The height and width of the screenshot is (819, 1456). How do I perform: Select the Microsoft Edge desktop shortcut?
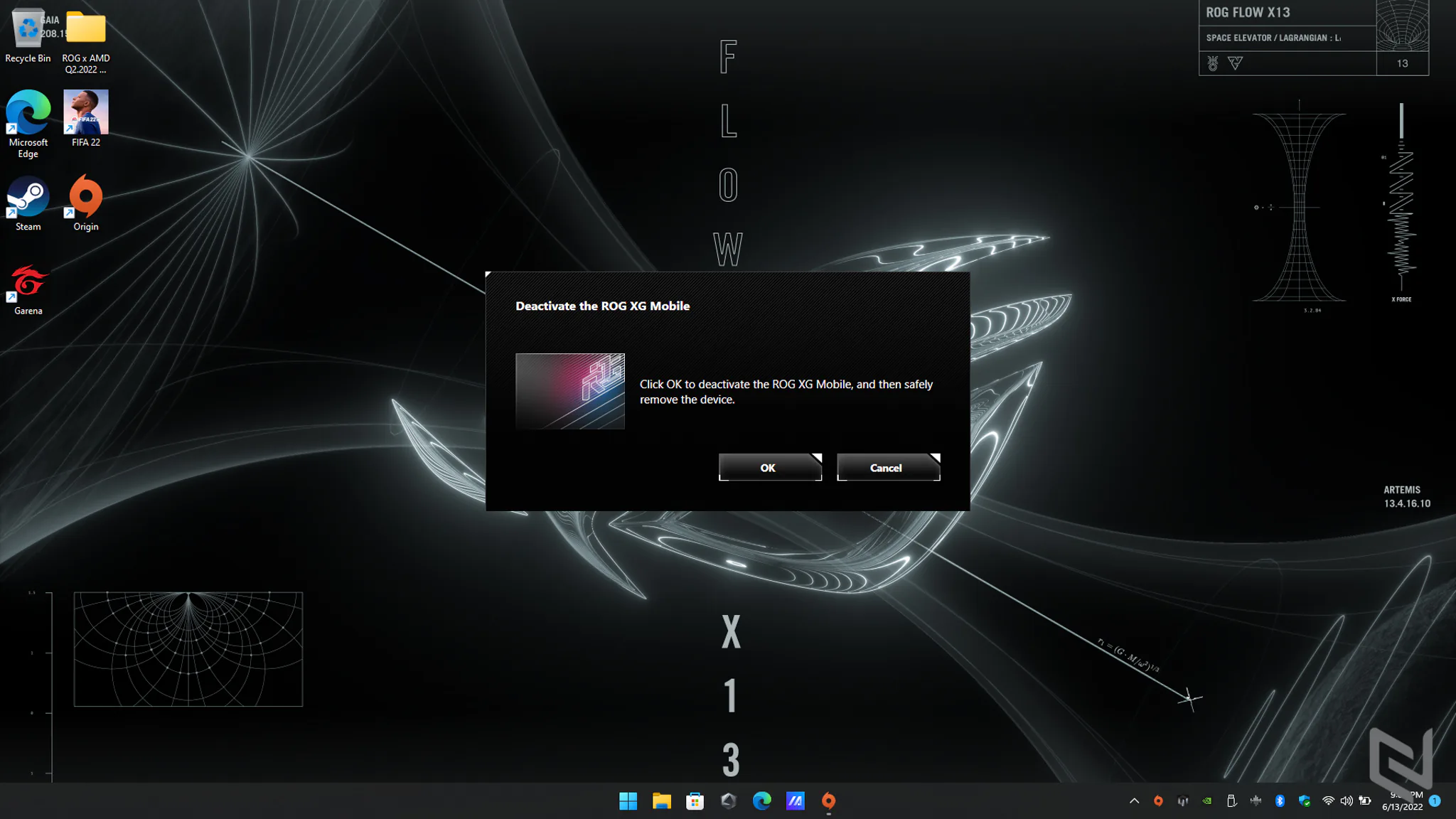click(28, 124)
